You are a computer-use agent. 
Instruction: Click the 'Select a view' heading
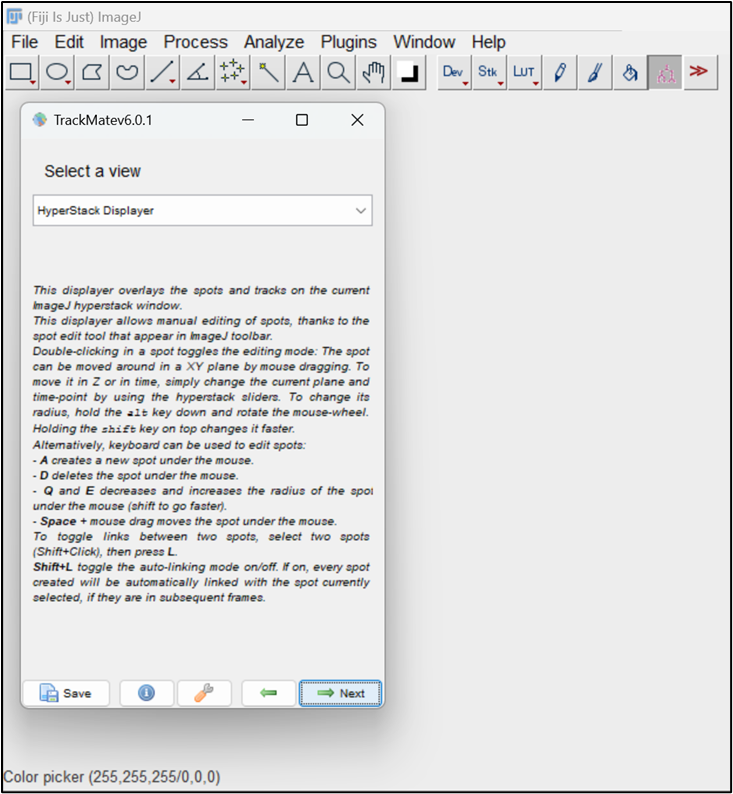(x=93, y=171)
